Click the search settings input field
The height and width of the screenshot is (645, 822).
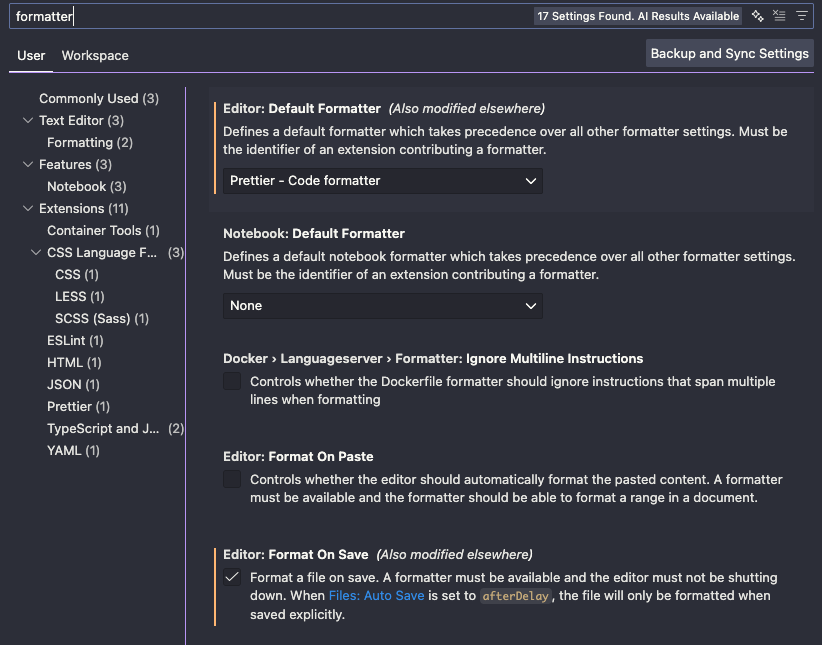270,16
